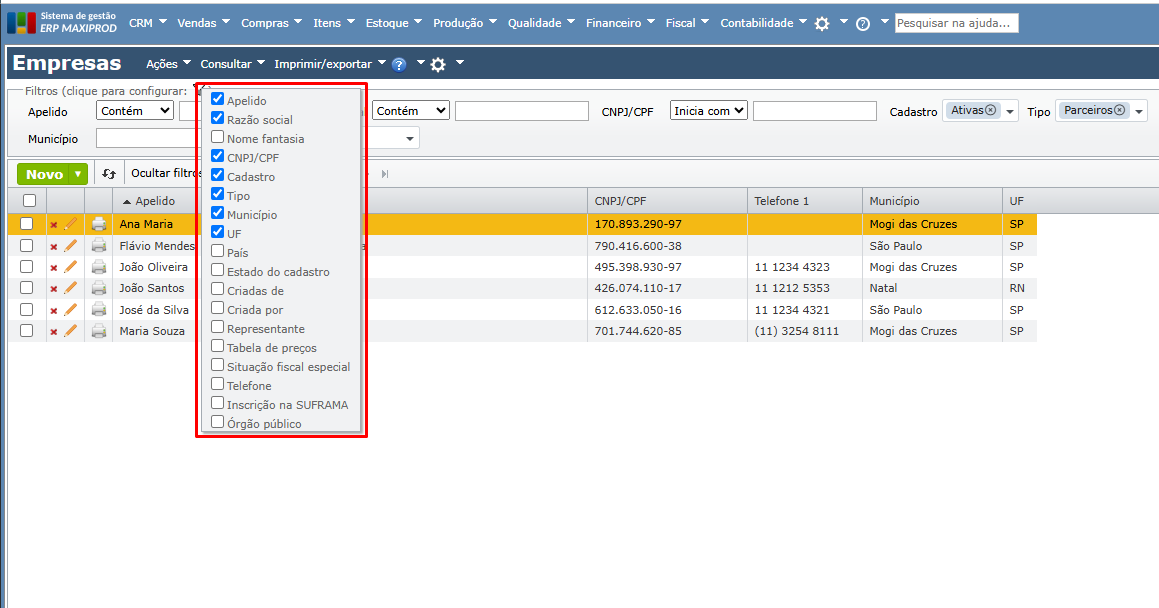
Task: Click the pencil edit icon for Flávio Mendes
Action: point(71,246)
